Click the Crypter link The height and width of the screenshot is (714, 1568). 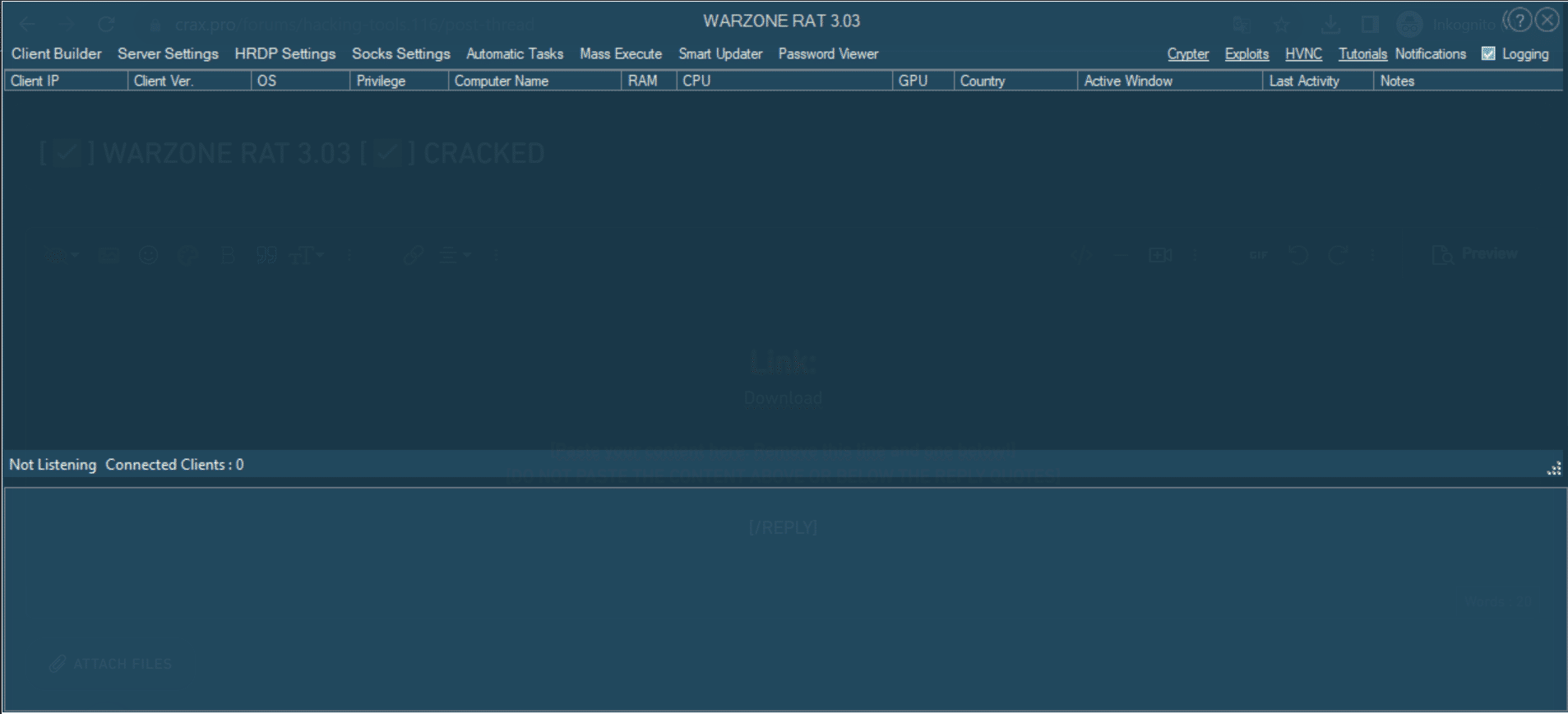(x=1188, y=53)
